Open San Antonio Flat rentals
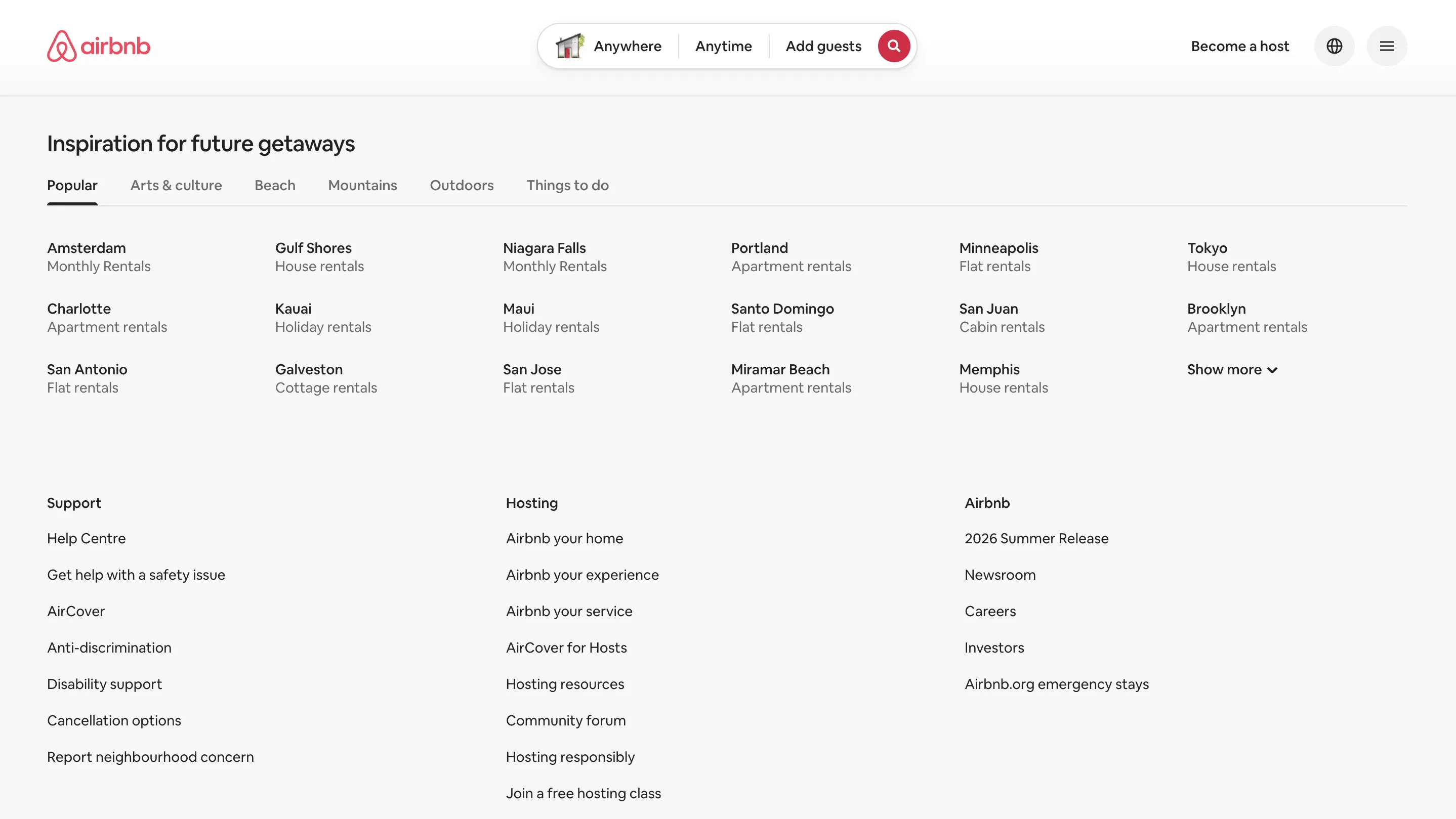The width and height of the screenshot is (1456, 819). tap(87, 378)
